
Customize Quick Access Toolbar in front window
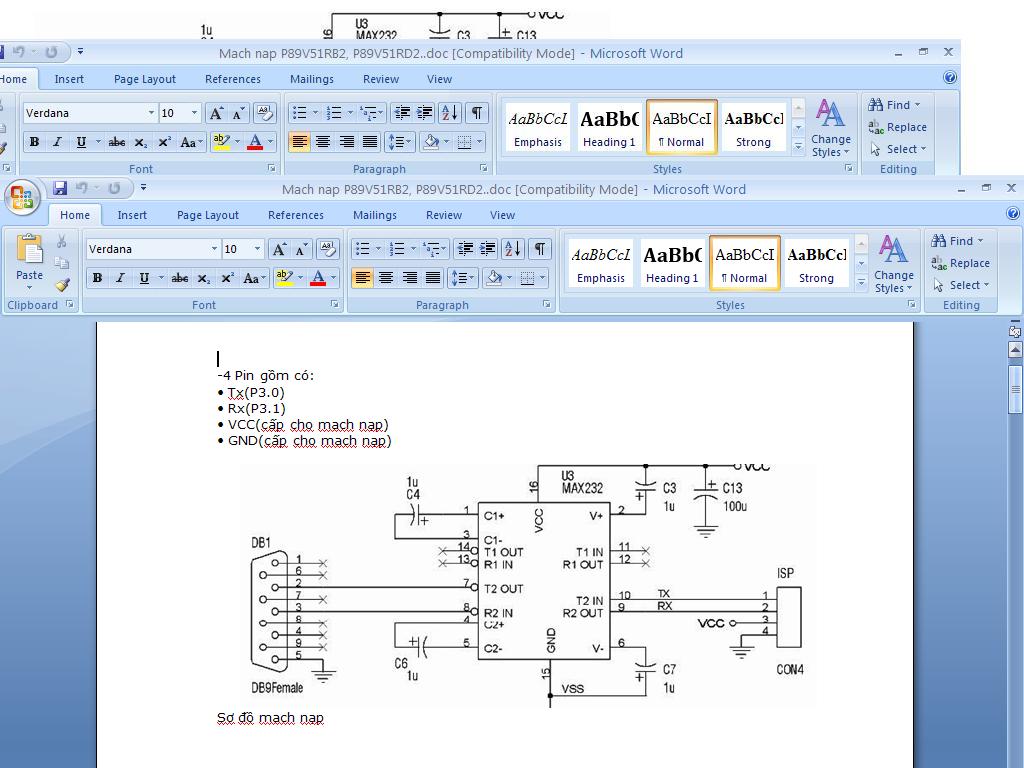(143, 188)
